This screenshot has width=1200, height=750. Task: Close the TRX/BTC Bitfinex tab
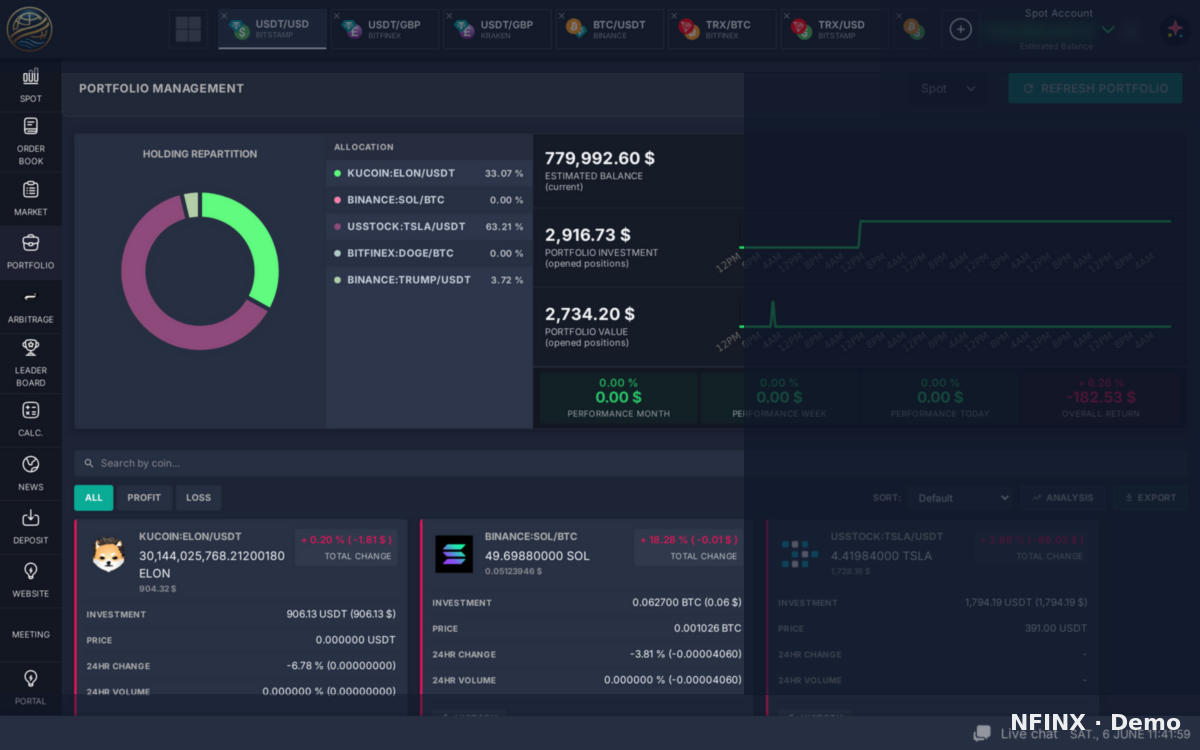675,16
